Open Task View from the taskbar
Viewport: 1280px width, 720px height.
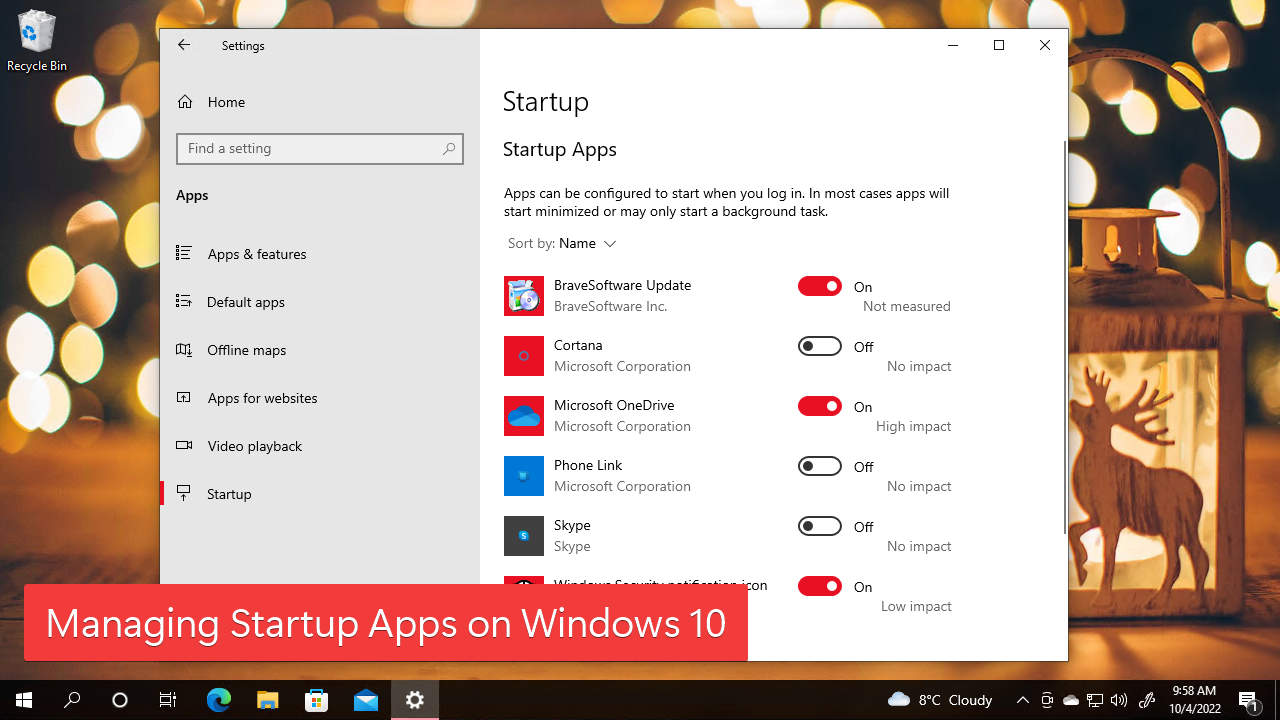(x=168, y=700)
